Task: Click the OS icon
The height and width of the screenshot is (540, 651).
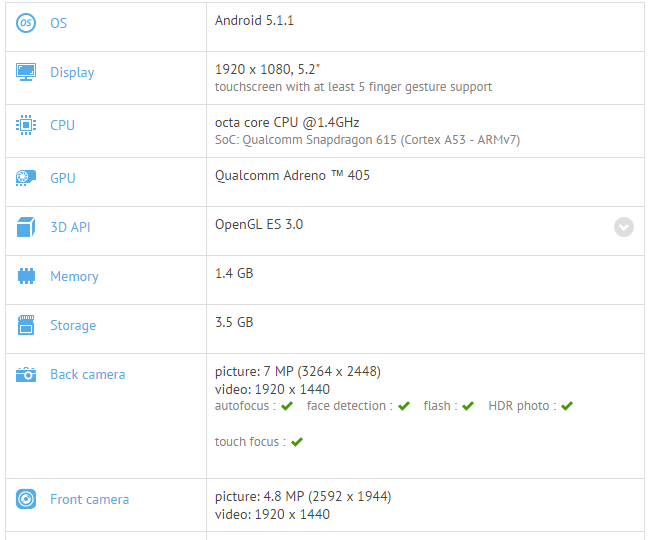Action: (26, 22)
